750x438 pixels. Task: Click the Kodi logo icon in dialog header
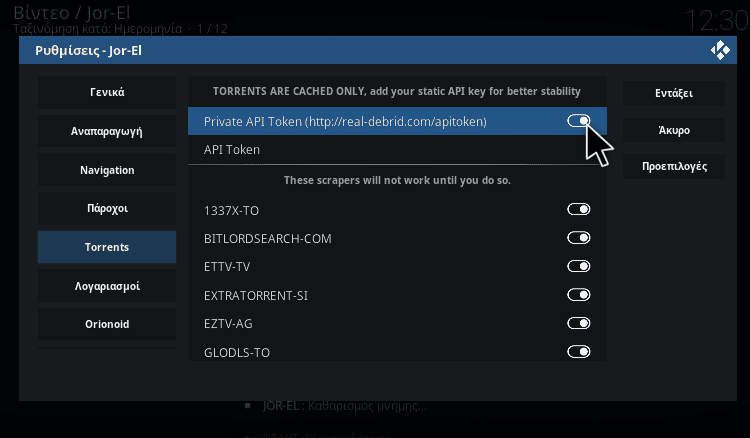pyautogui.click(x=718, y=50)
